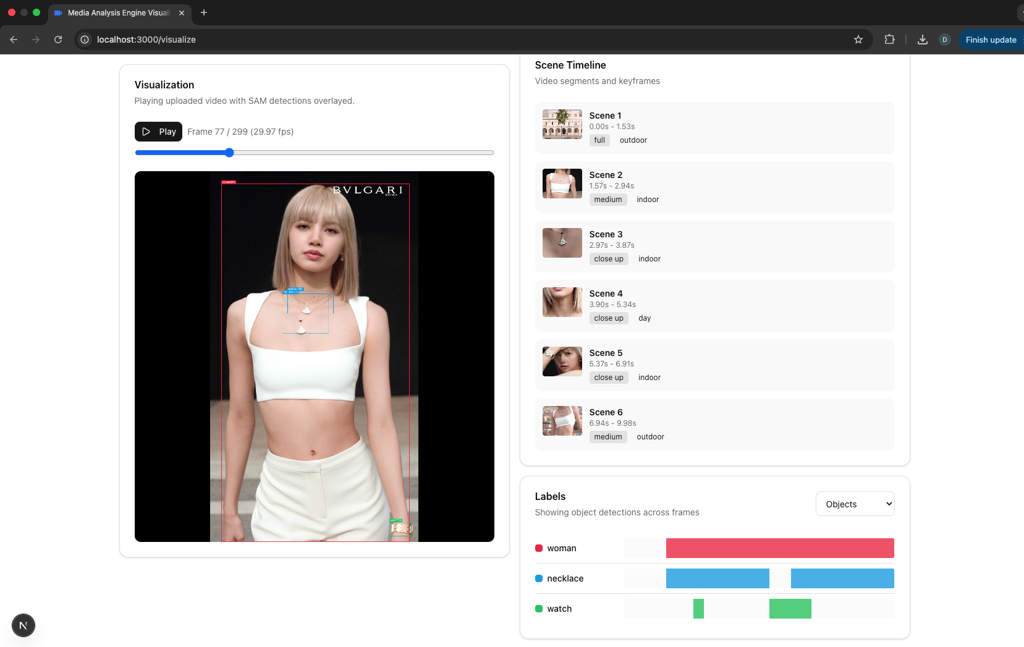Bookmark this page with the star icon
Screen dimensions: 1024x647
858,40
